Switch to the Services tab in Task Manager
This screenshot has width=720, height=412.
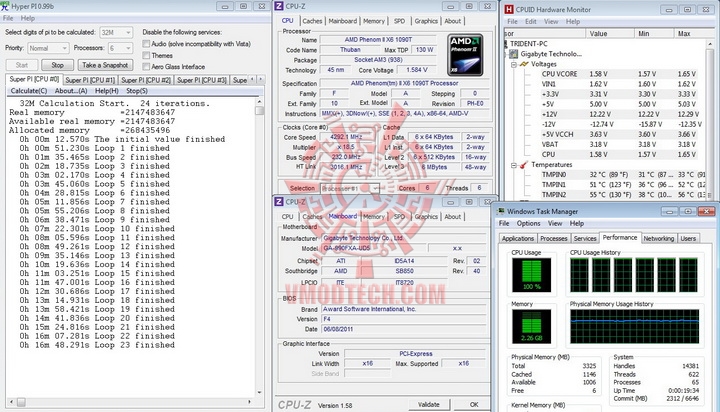585,238
